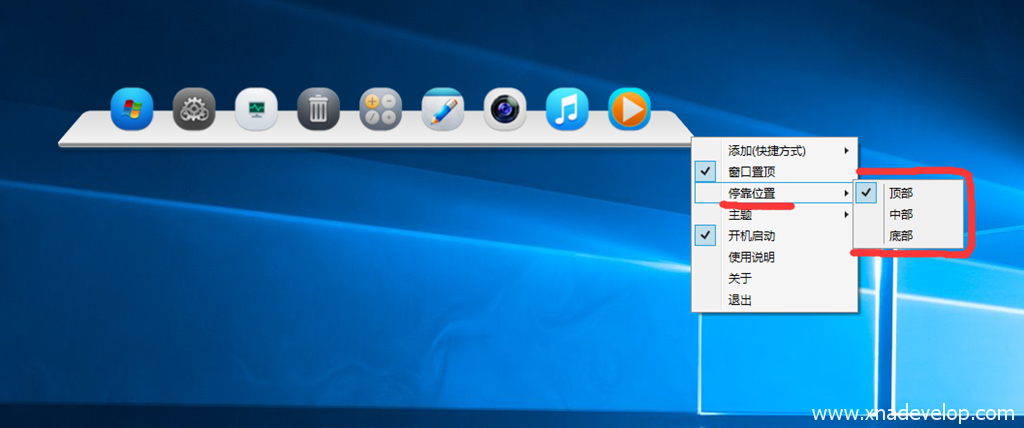Open 使用说明 from the context menu
This screenshot has width=1024, height=428.
point(751,257)
